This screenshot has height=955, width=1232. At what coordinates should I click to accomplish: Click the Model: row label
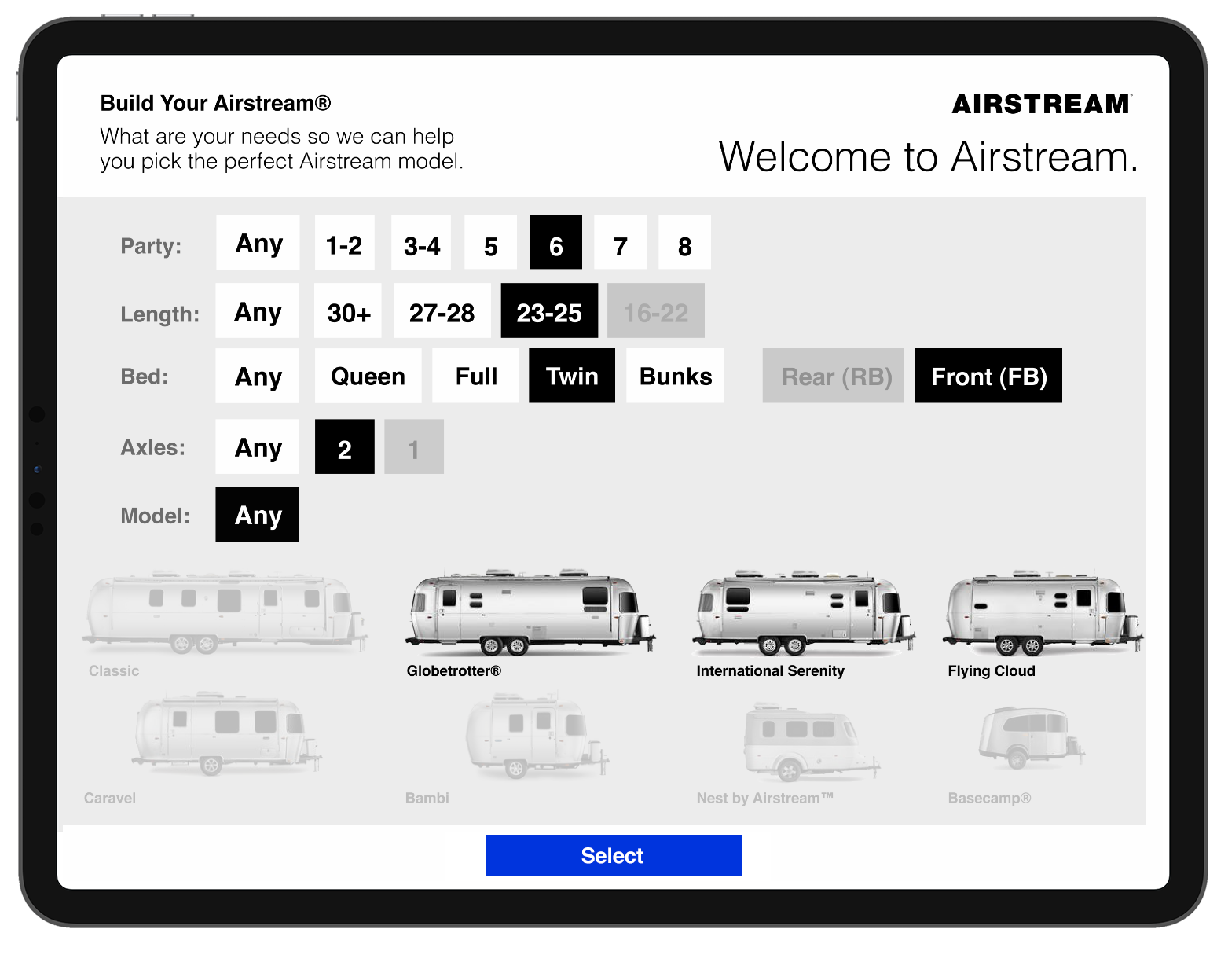pyautogui.click(x=156, y=516)
